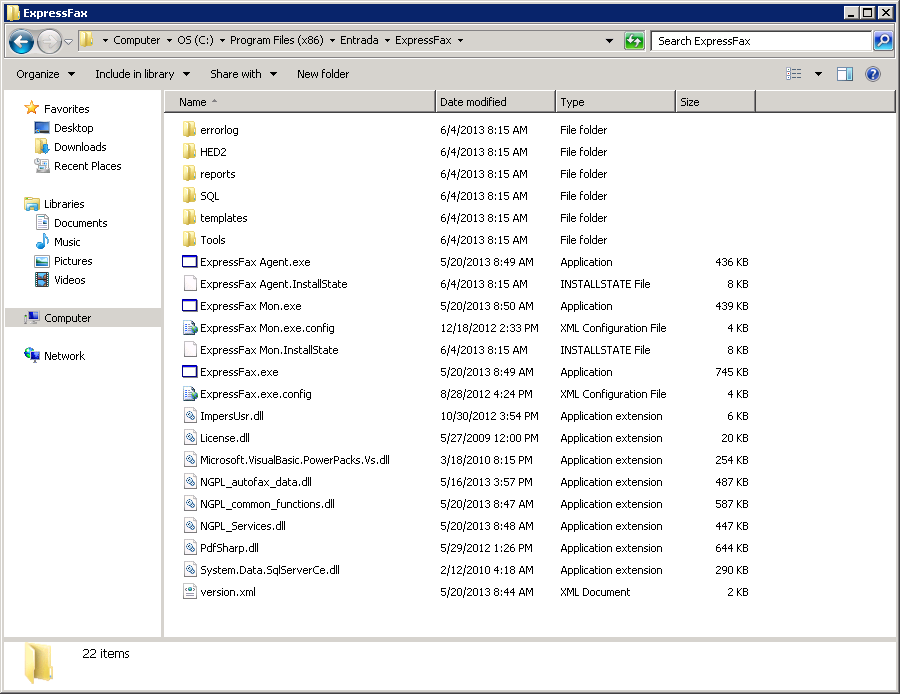Click the search magnifier icon

(x=883, y=41)
